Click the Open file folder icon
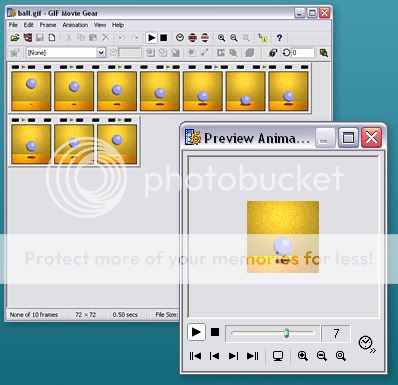The width and height of the screenshot is (398, 385). pyautogui.click(x=15, y=38)
